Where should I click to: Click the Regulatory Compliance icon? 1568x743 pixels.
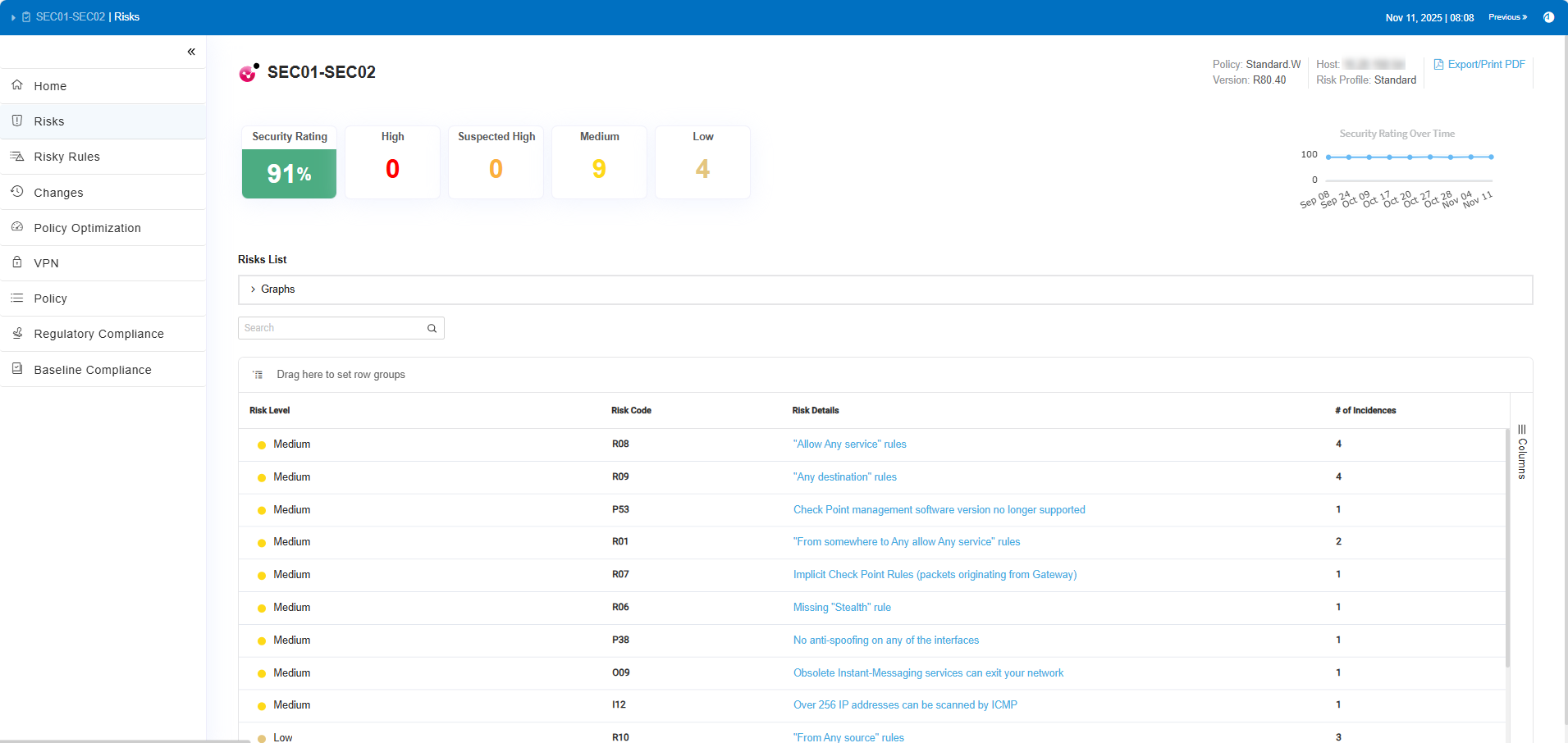point(17,333)
